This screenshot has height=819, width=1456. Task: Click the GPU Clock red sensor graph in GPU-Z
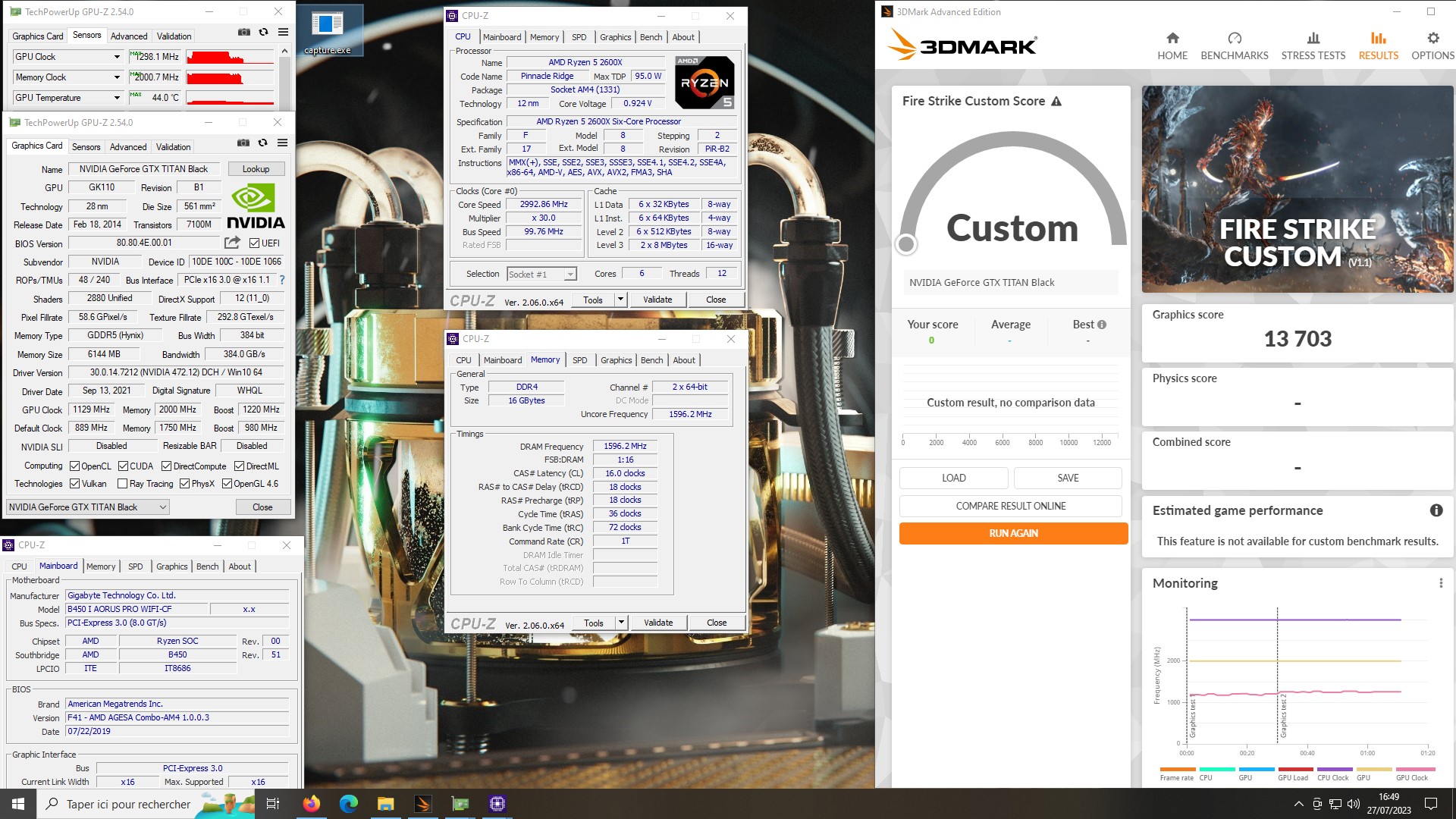click(x=230, y=57)
